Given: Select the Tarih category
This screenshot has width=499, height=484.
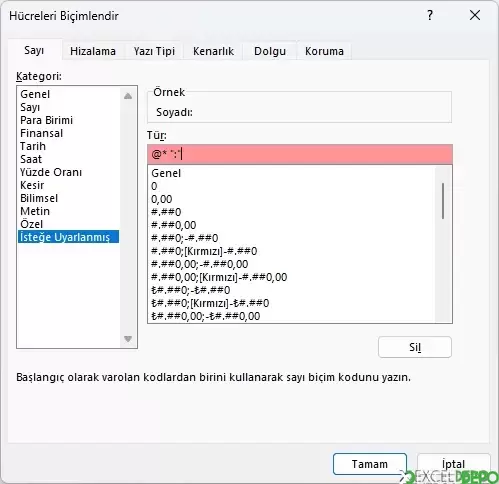Looking at the screenshot, I should coord(68,146).
